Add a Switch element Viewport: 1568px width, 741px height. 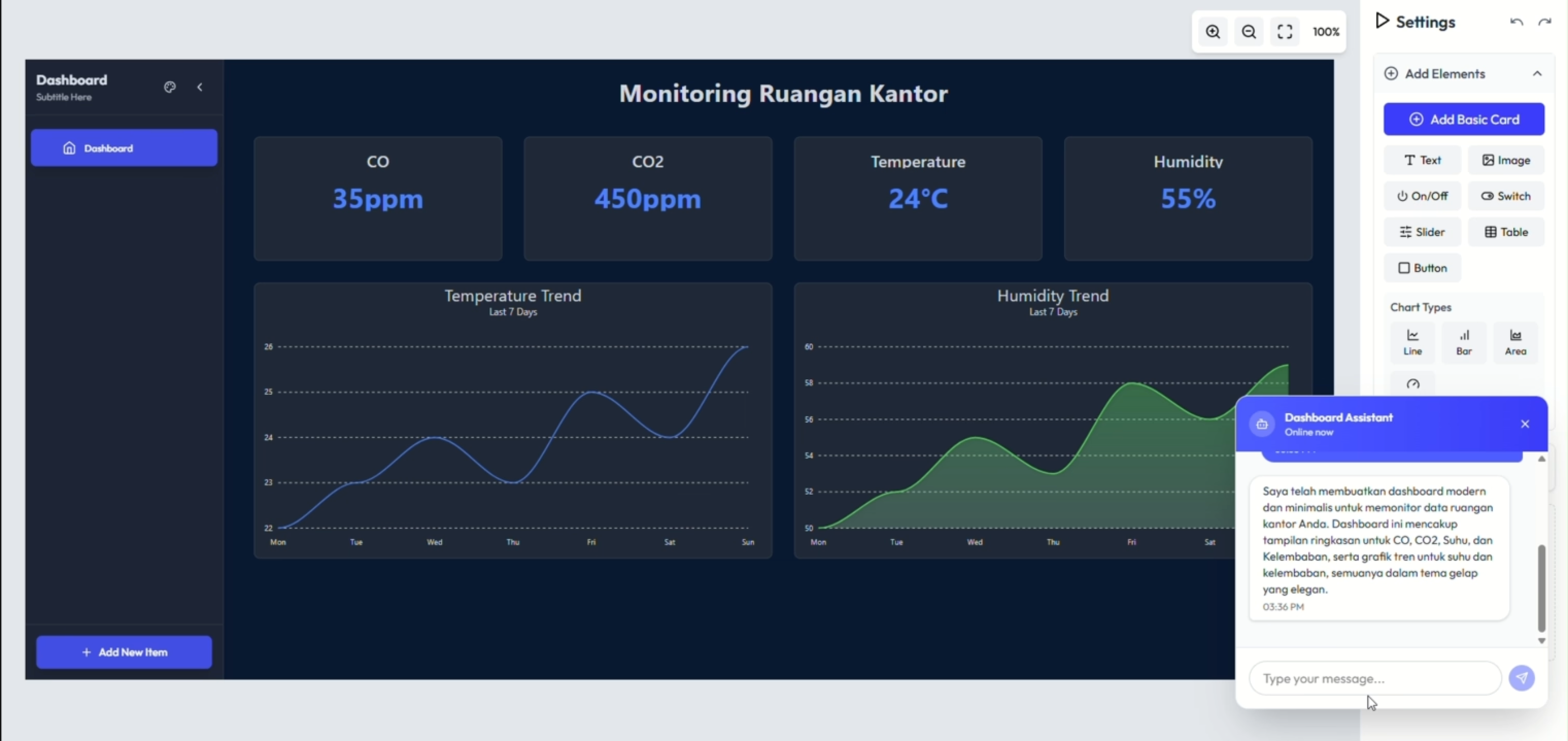(1506, 196)
